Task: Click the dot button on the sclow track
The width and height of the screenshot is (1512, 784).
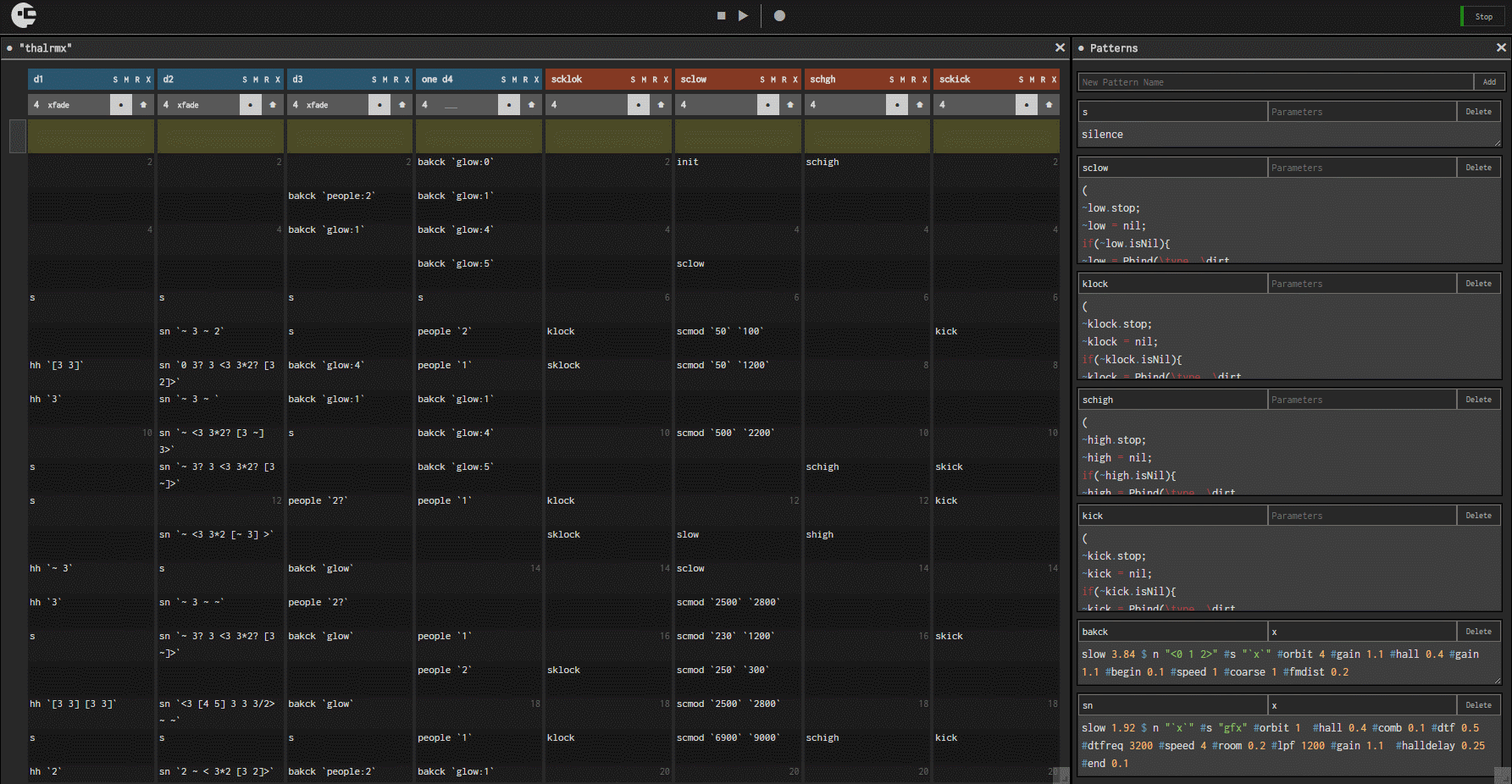Action: coord(767,105)
